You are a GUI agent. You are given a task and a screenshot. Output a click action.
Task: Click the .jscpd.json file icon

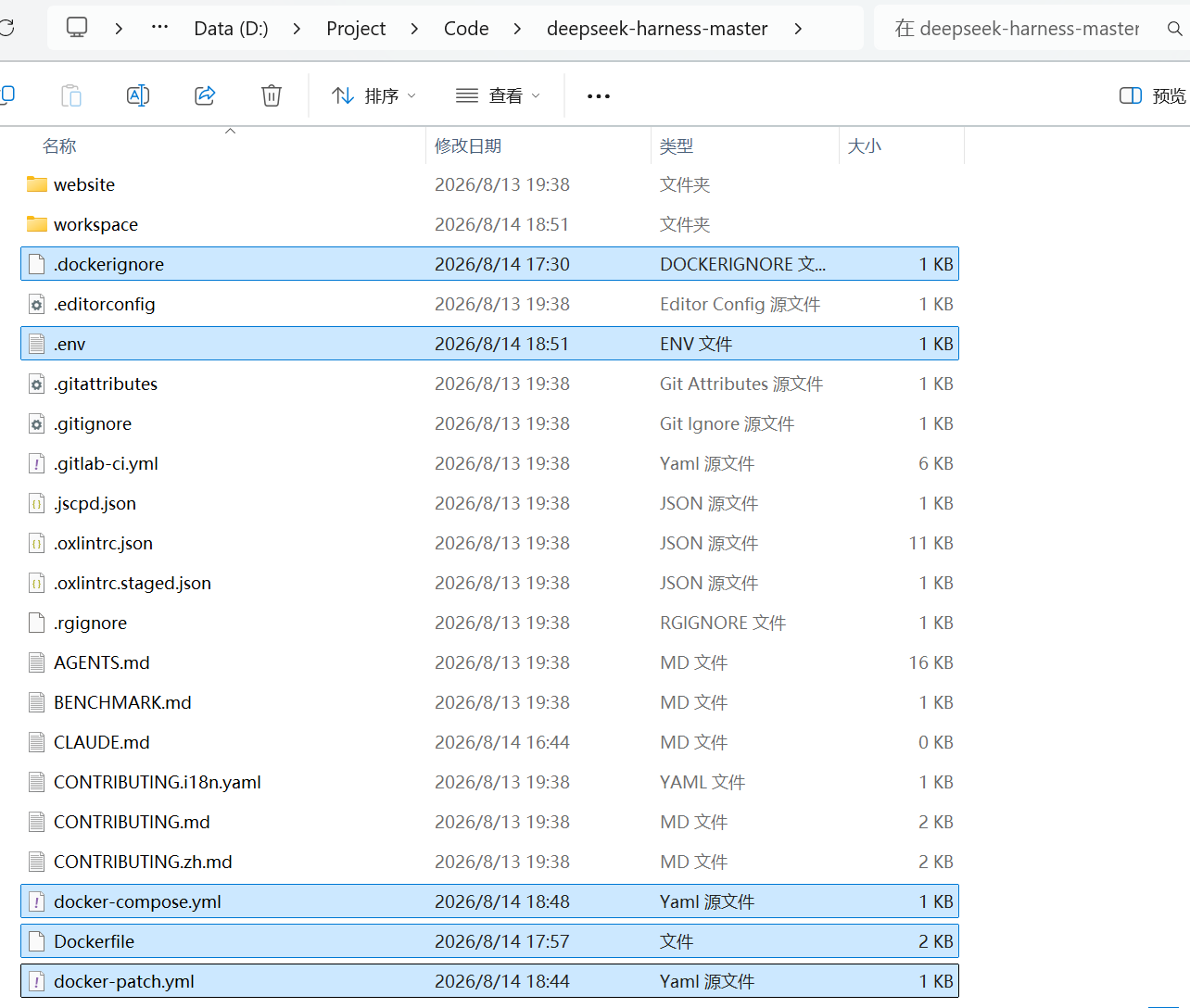pos(37,503)
